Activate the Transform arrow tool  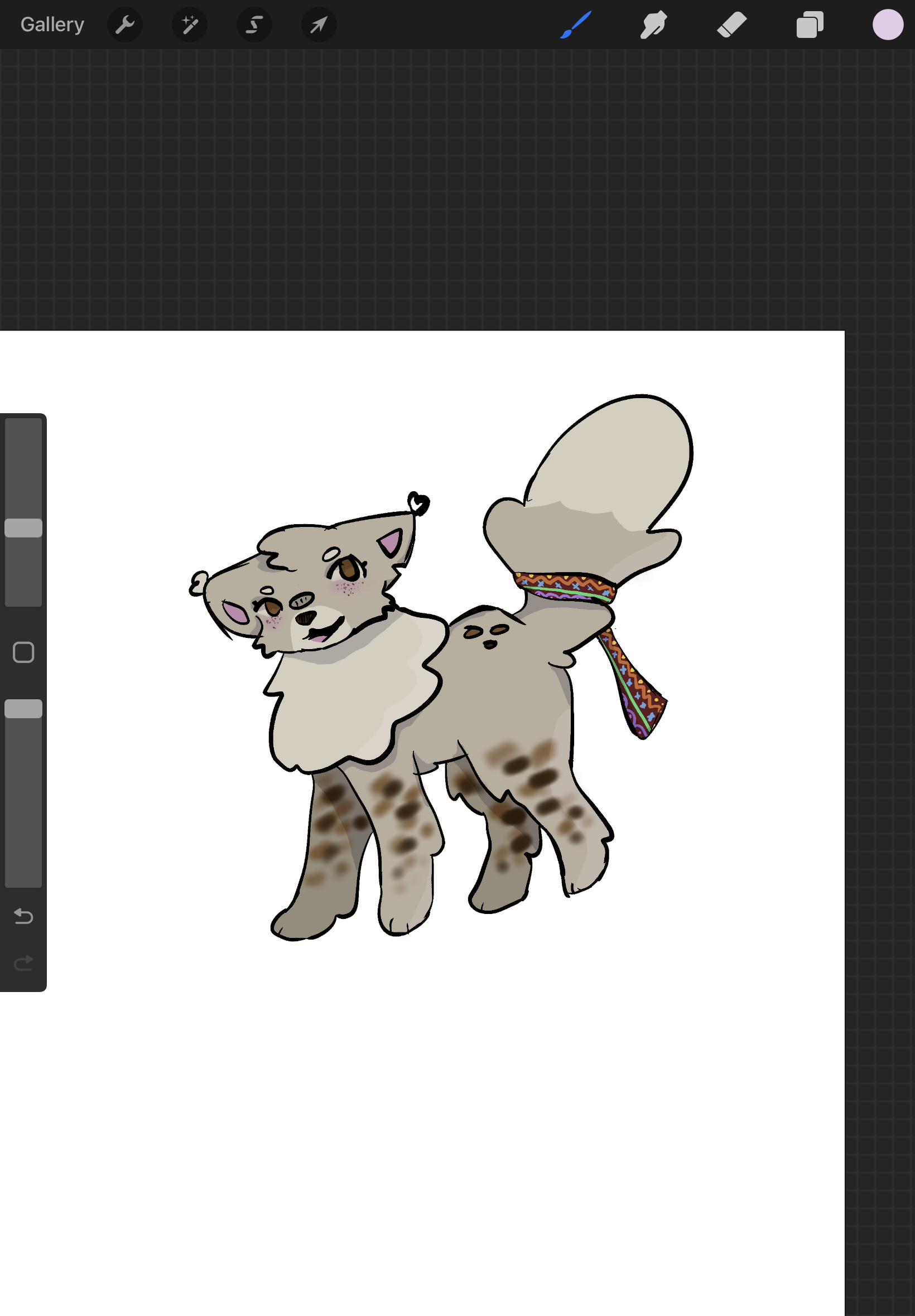pyautogui.click(x=319, y=25)
